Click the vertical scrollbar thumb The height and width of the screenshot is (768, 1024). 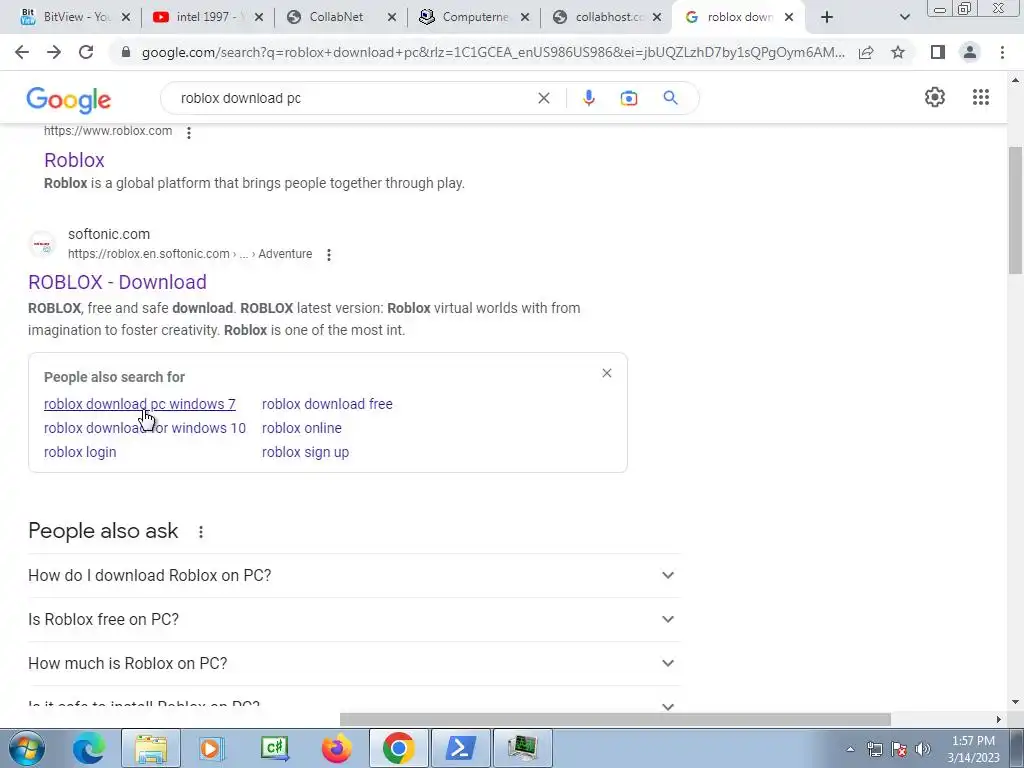point(1016,210)
